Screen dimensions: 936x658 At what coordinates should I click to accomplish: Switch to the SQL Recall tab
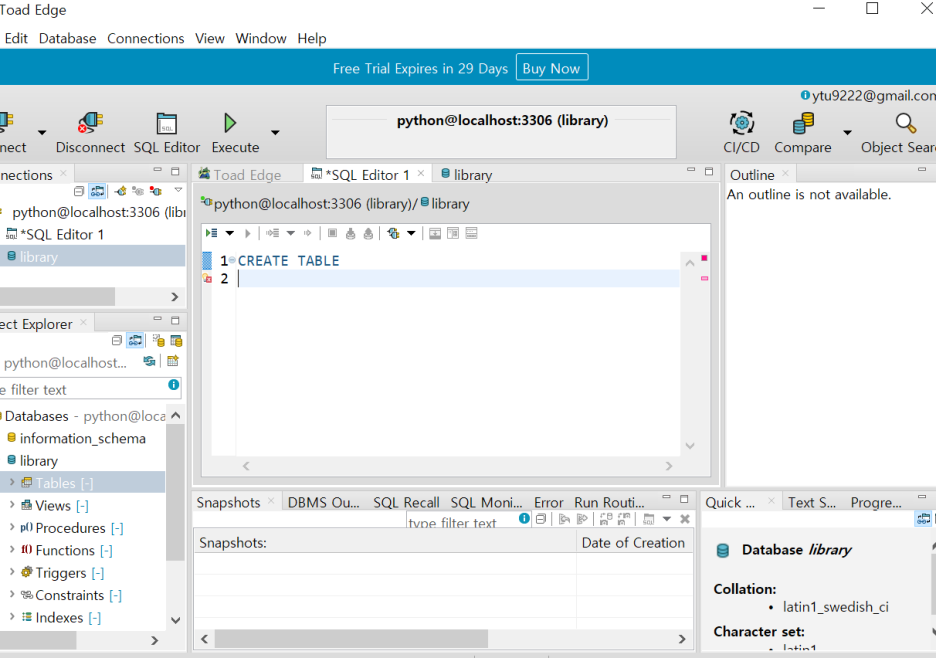pos(406,503)
